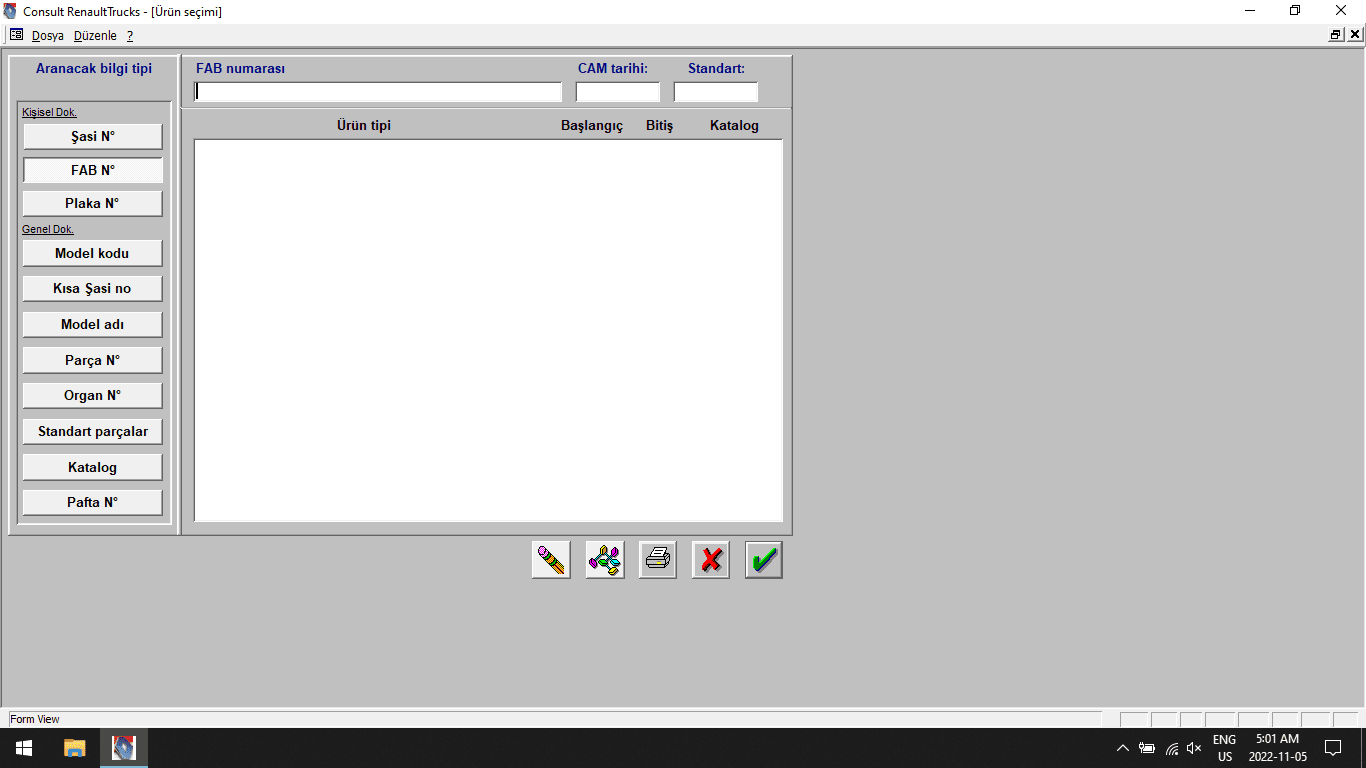Screen dimensions: 1366x768
Task: Click the FAB numarası input field
Action: point(379,92)
